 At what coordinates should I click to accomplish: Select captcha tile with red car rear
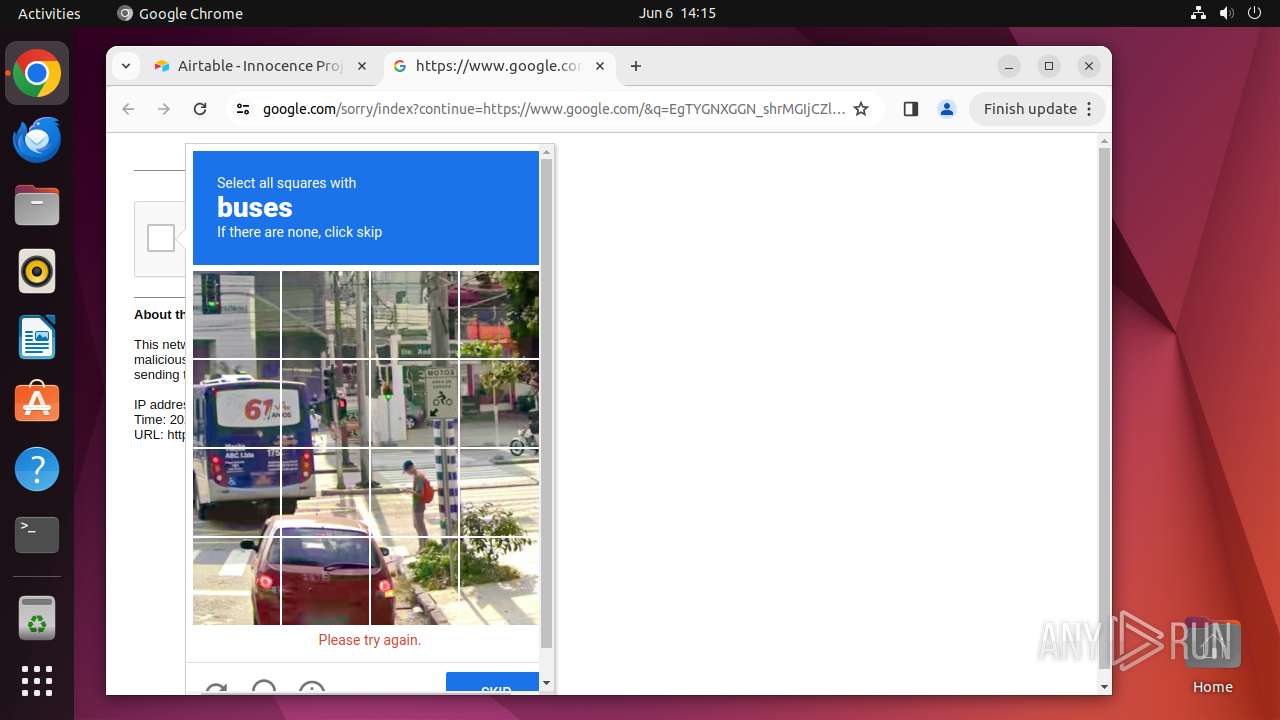coord(326,582)
